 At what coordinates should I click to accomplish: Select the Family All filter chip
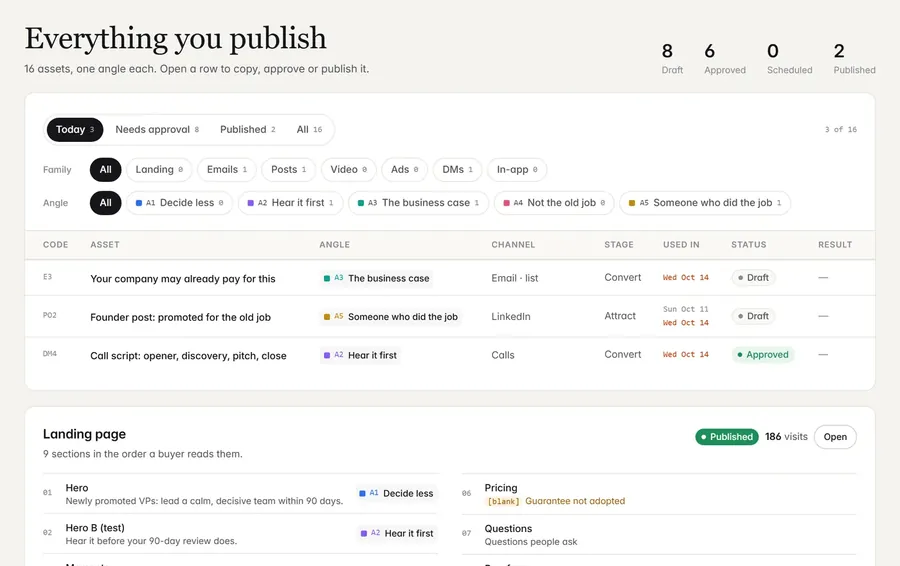pyautogui.click(x=106, y=169)
